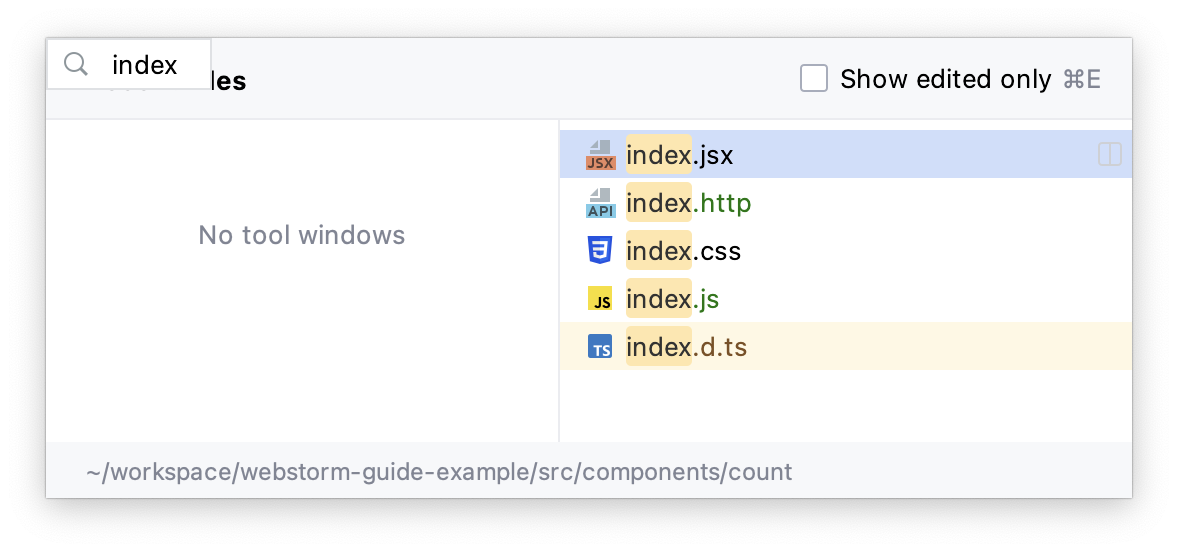The width and height of the screenshot is (1178, 552).
Task: Click the divider between the two panes
Action: tap(559, 280)
